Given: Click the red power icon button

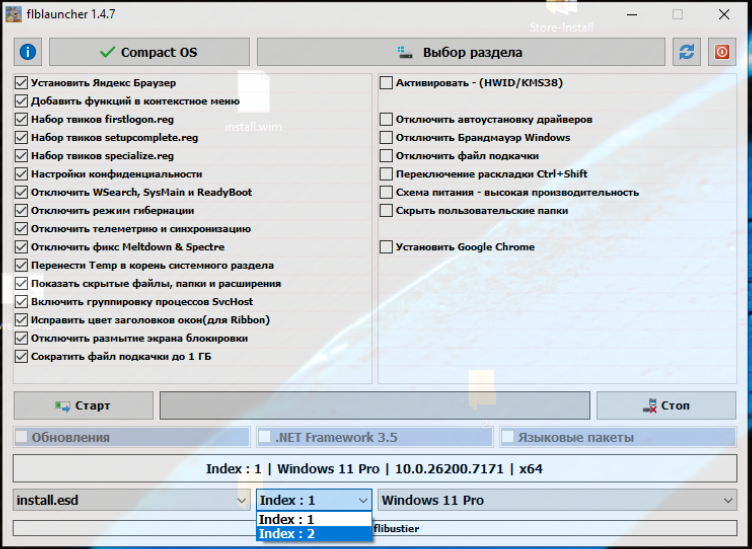Looking at the screenshot, I should coord(720,52).
